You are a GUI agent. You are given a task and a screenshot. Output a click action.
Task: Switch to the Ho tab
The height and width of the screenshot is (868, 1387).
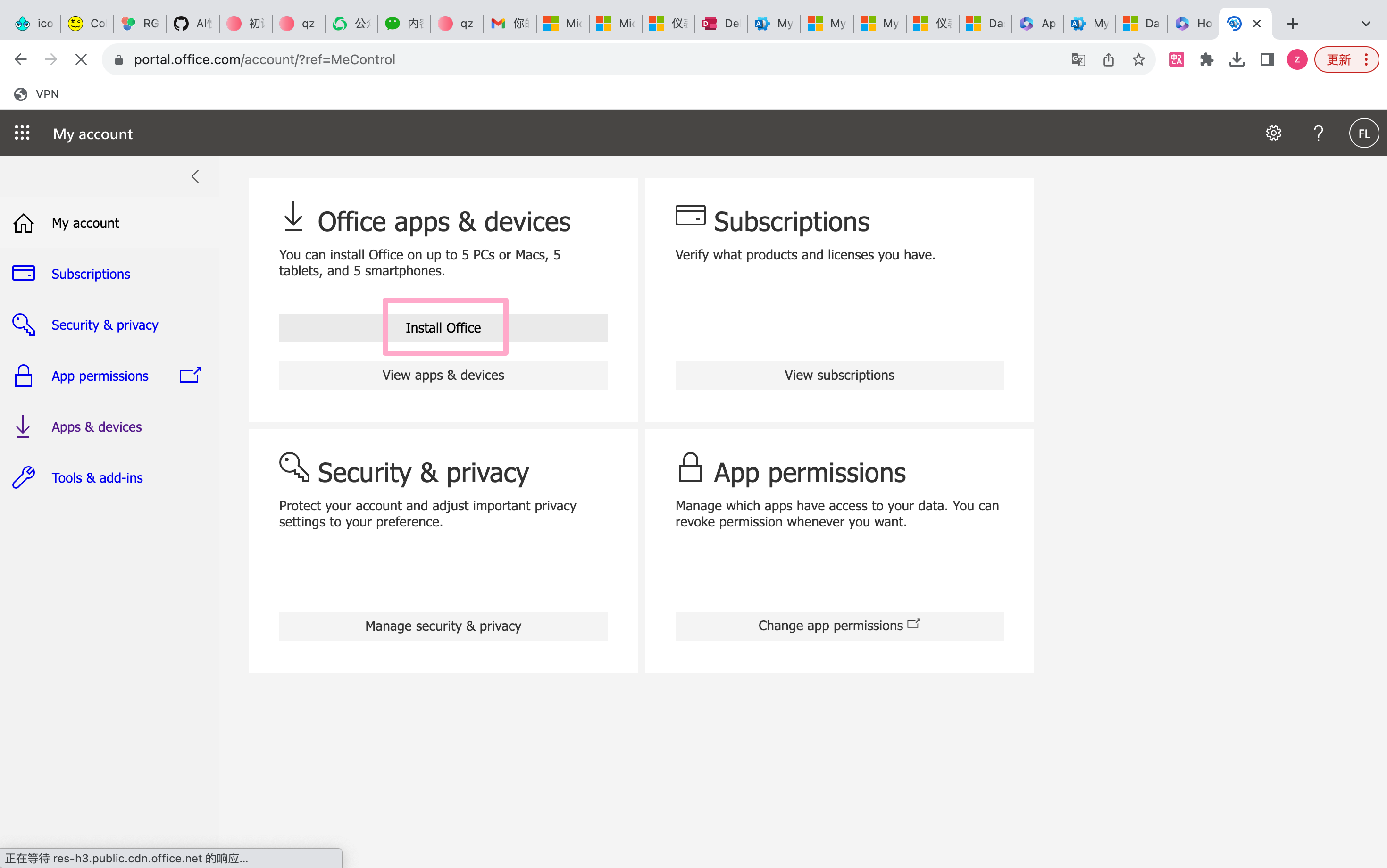coord(1193,24)
